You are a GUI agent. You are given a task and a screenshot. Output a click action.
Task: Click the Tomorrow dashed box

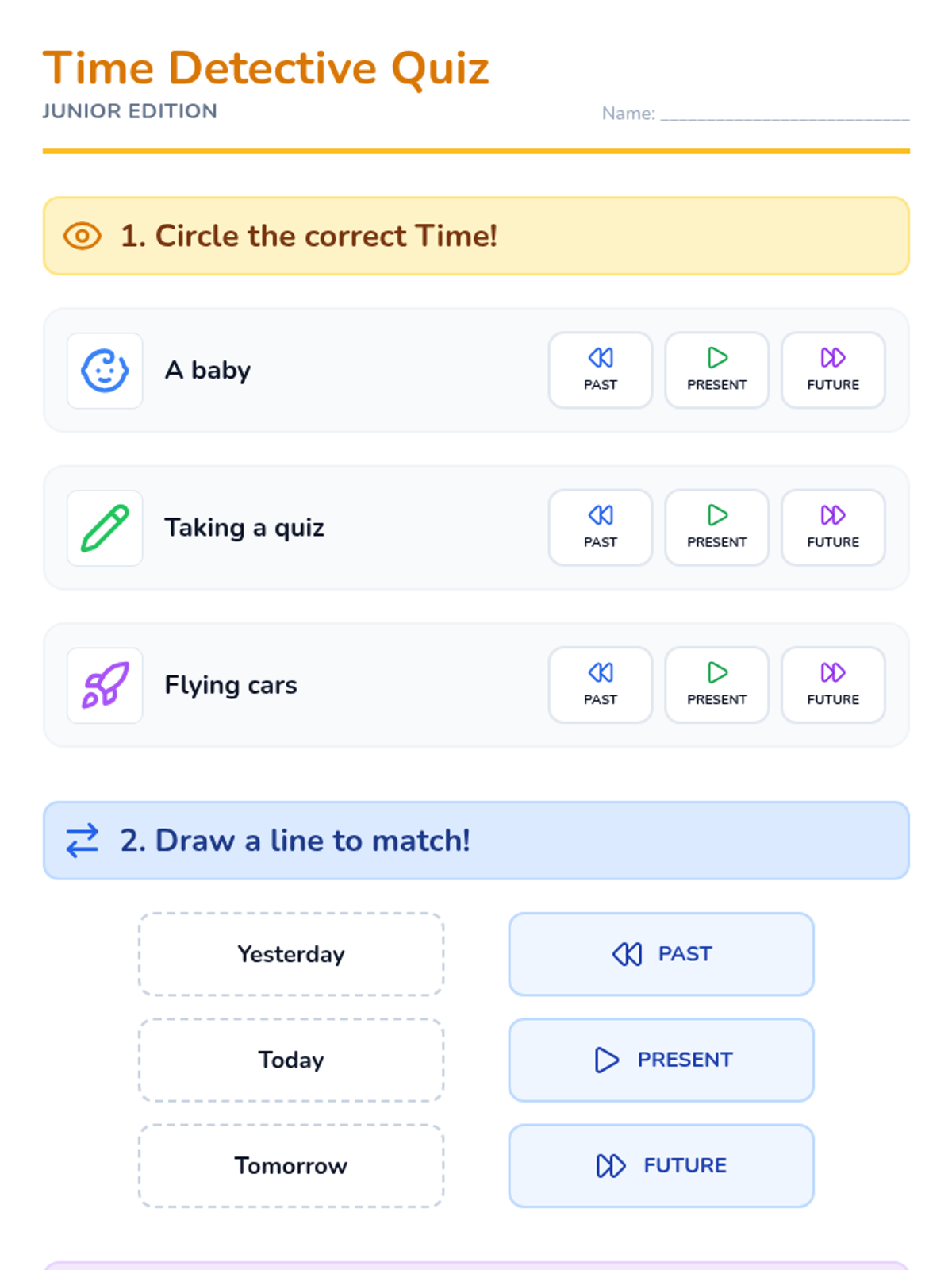coord(291,1166)
